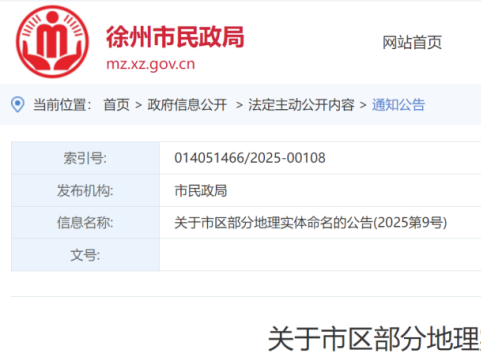Click the 当前位置 label
The image size is (481, 361).
[62, 105]
